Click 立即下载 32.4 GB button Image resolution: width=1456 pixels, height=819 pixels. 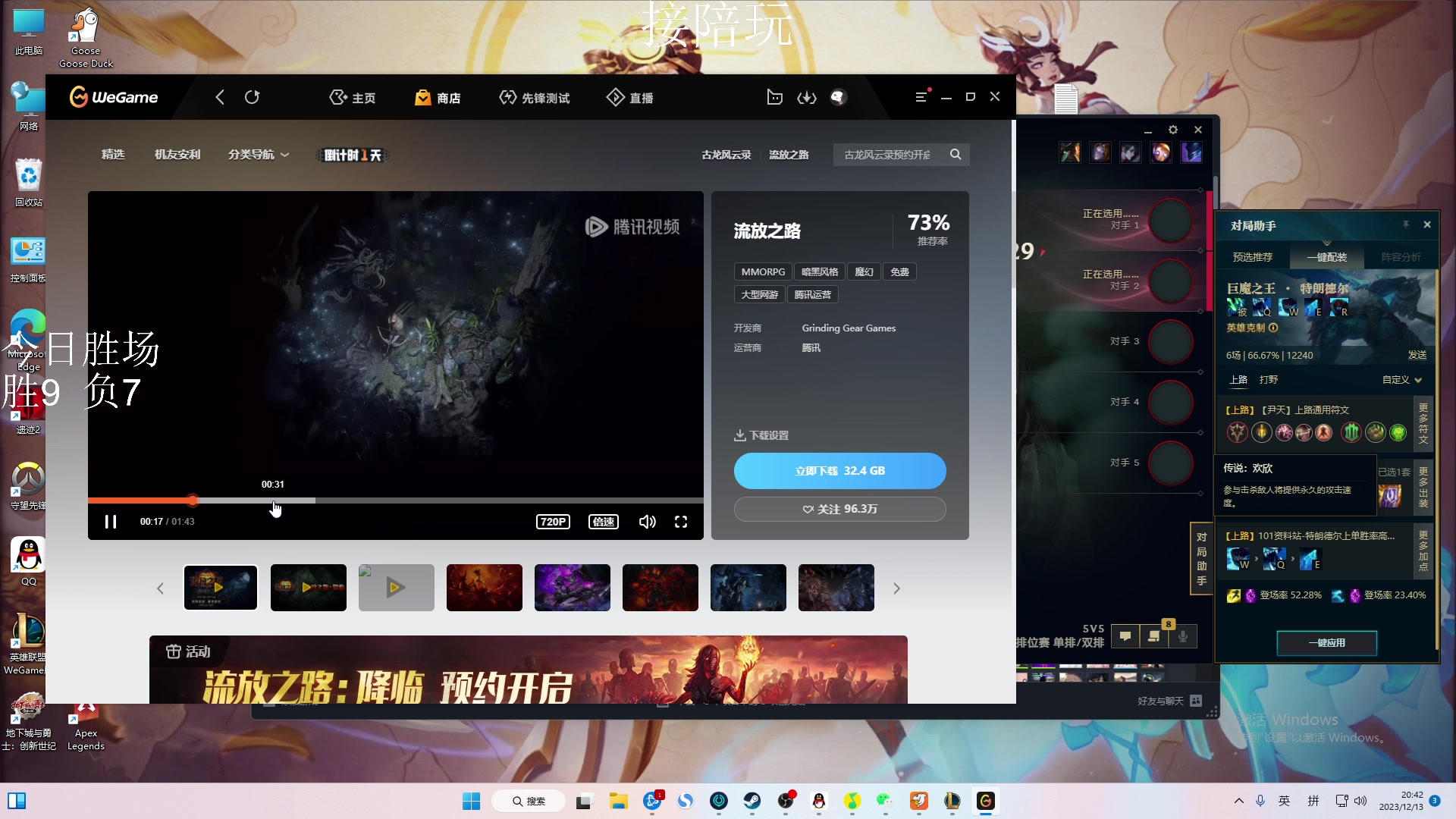pos(839,471)
